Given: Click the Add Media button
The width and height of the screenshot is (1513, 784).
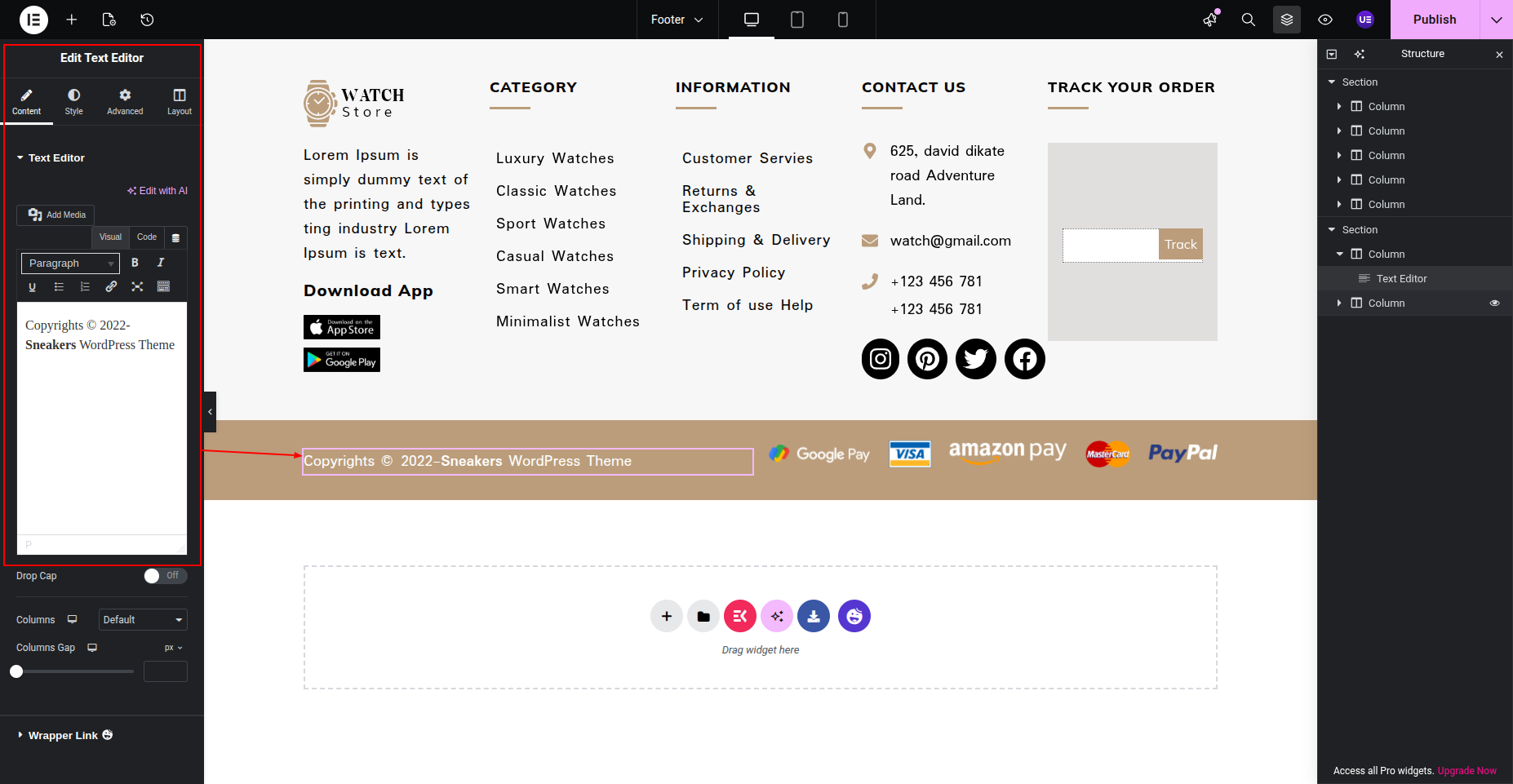Looking at the screenshot, I should pyautogui.click(x=56, y=215).
